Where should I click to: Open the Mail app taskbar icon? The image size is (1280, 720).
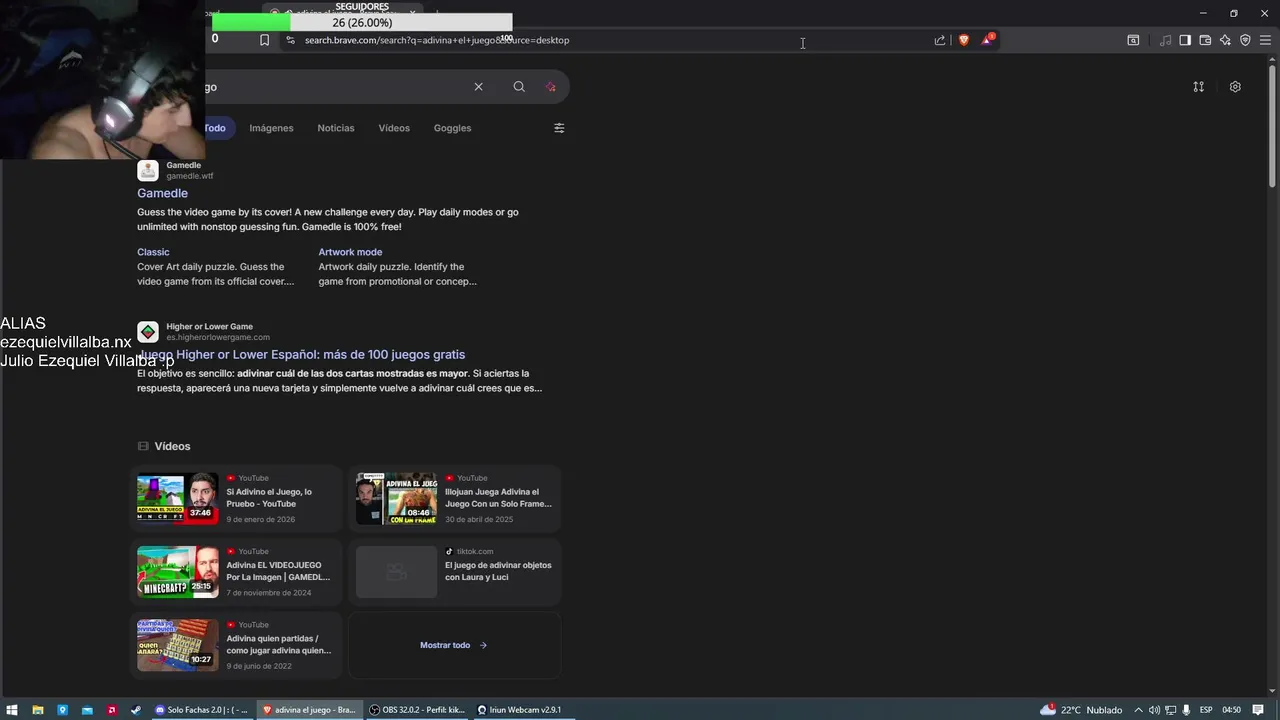[x=87, y=710]
